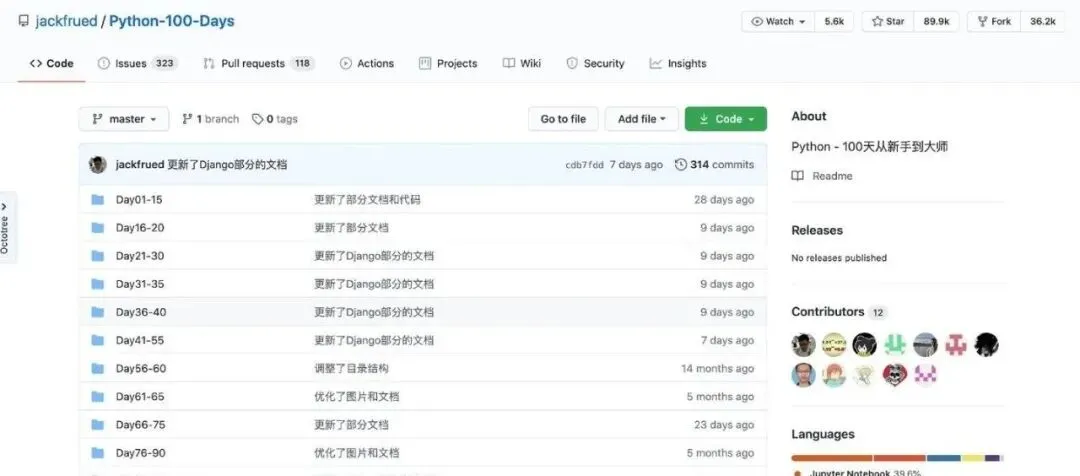Open purple identicon contributor avatar

[x=925, y=375]
